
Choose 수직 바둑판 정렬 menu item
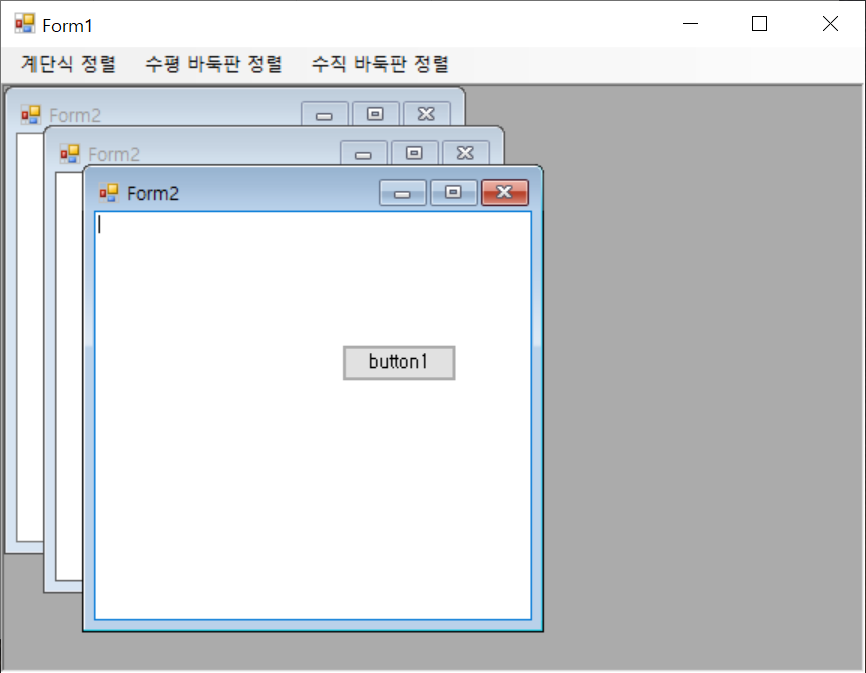380,64
